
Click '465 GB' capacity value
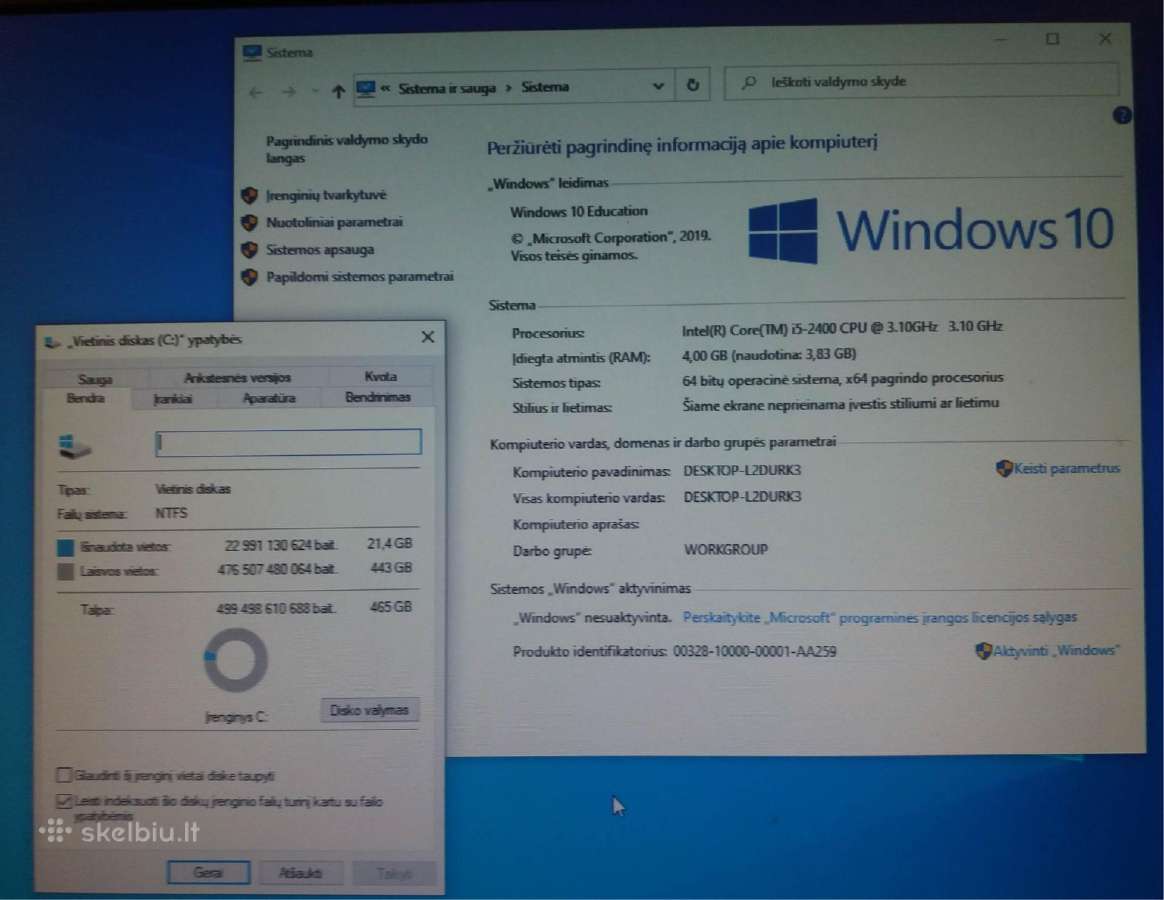click(390, 607)
